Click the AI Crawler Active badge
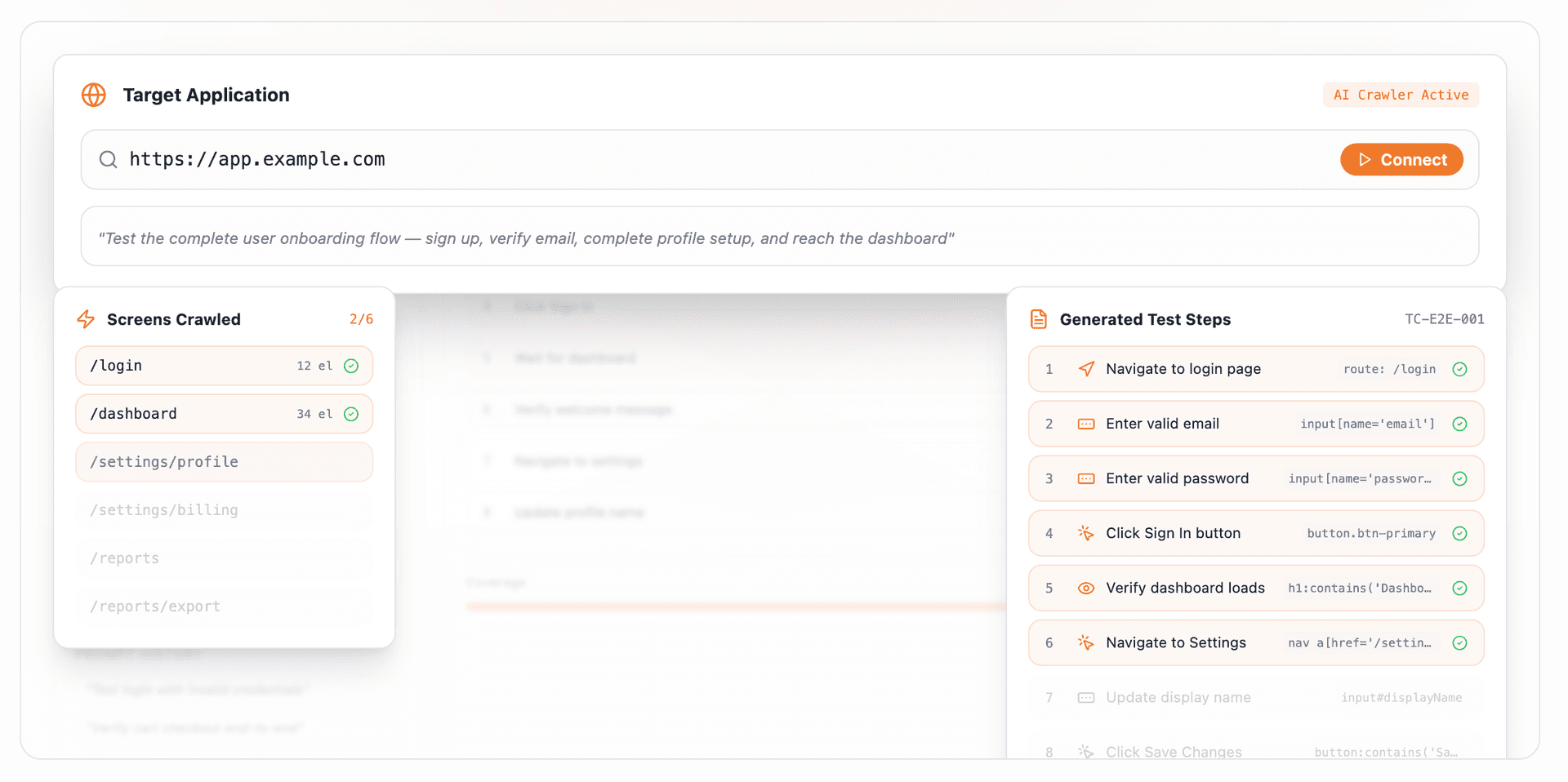 (x=1401, y=95)
